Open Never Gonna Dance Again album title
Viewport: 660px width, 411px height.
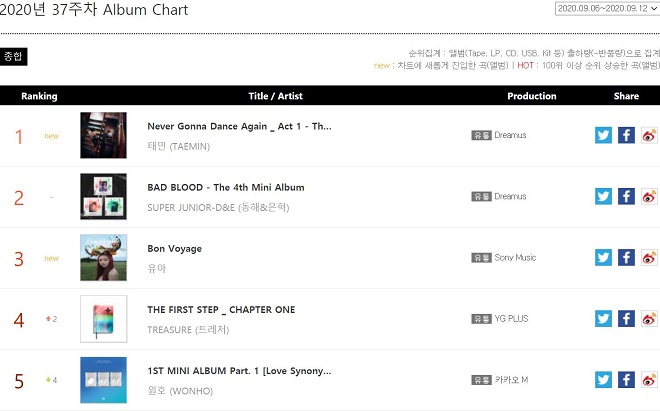coord(240,126)
